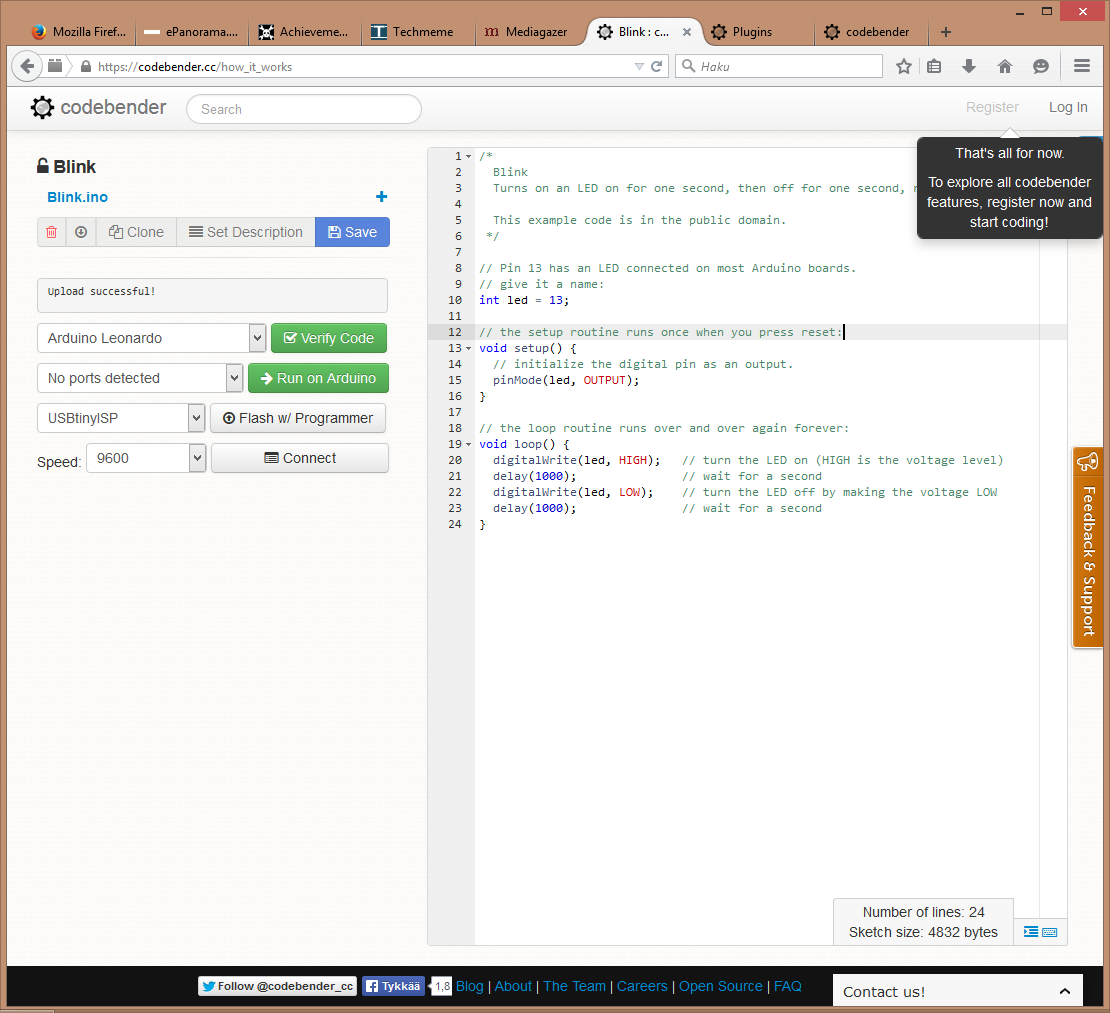This screenshot has height=1013, width=1110.
Task: Switch to the Mediagazer tab
Action: (x=530, y=32)
